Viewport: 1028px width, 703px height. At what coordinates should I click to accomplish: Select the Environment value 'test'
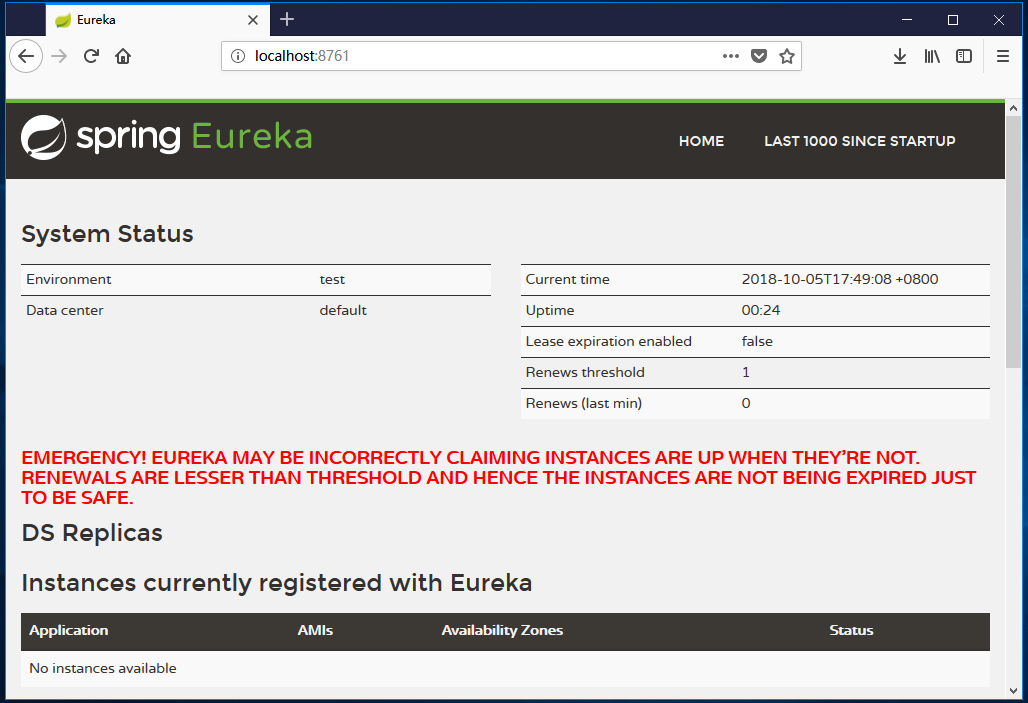tap(332, 280)
